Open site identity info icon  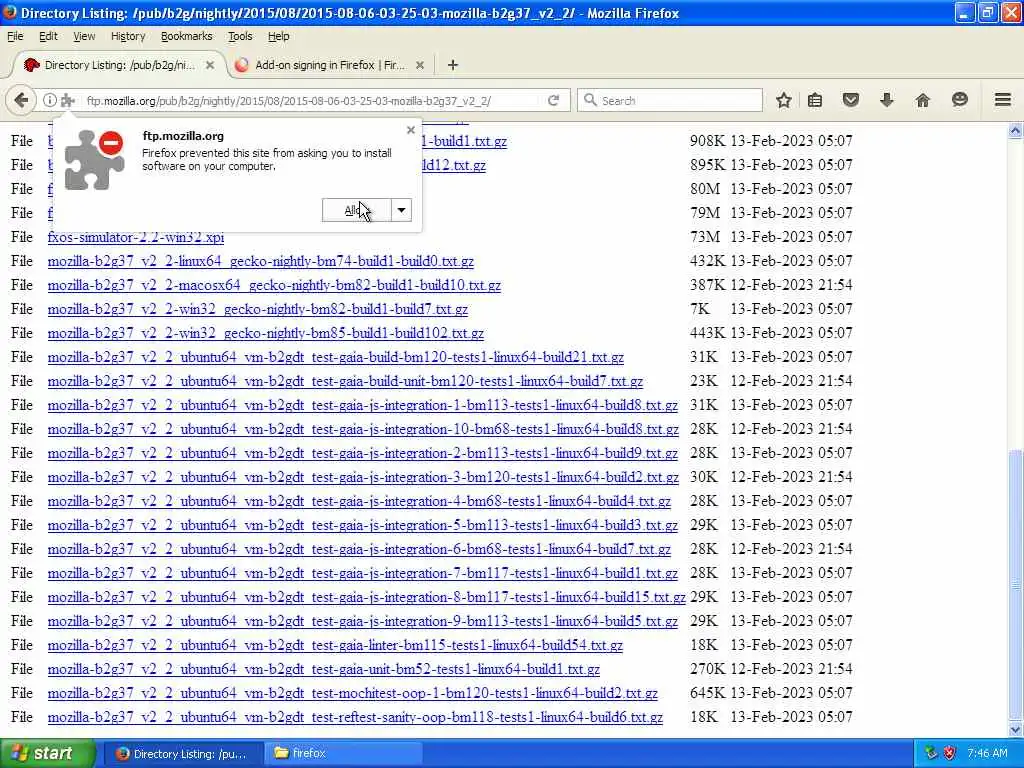pos(50,101)
